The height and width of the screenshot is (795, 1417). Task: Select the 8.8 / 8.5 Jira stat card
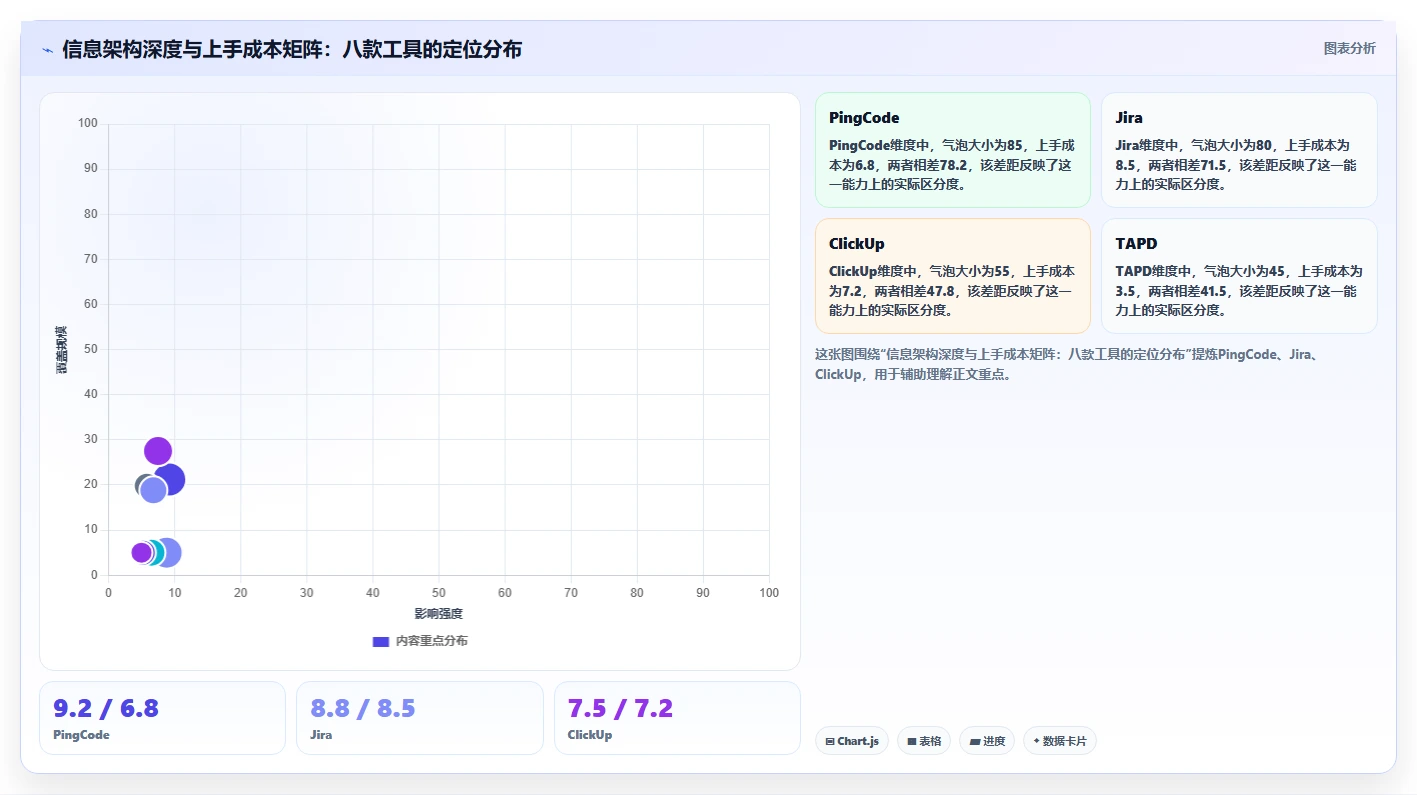(420, 718)
